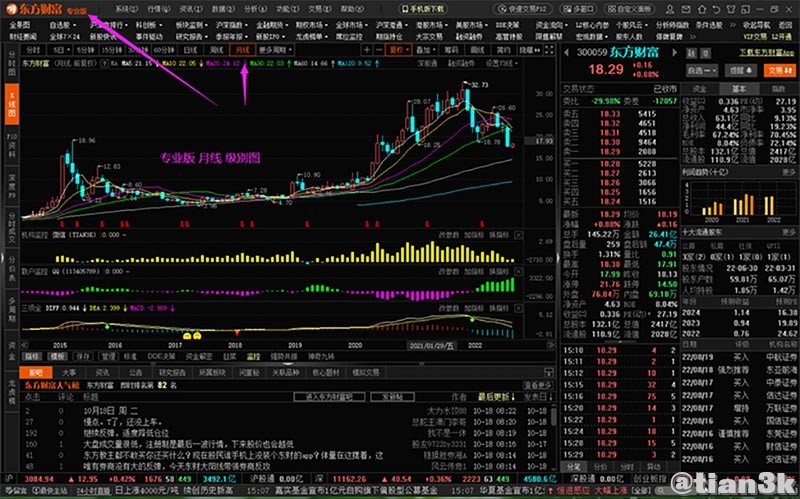
Task: Switch to the 研究报告 tab
Action: (172, 373)
